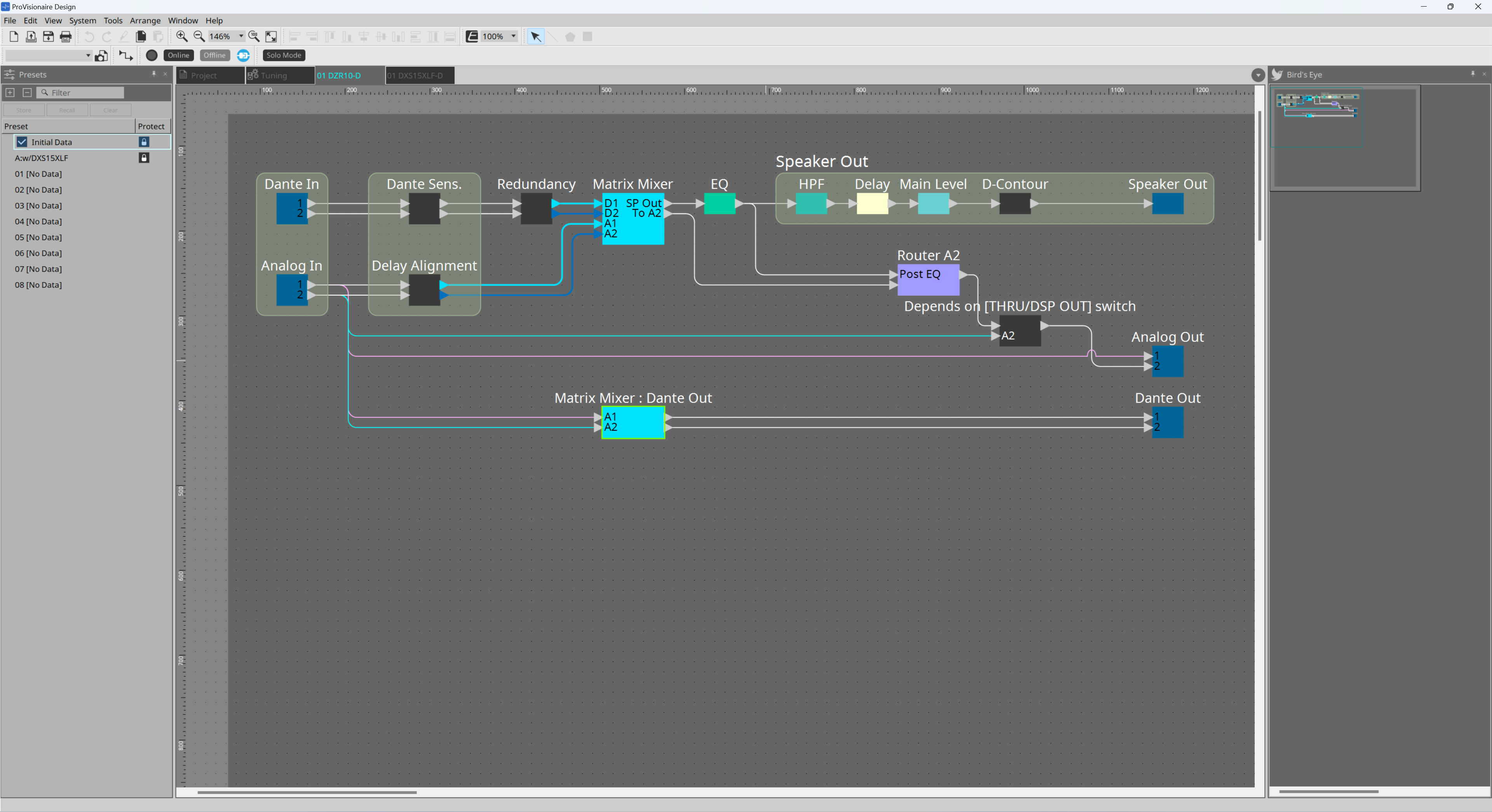
Task: Open the System menu
Action: click(83, 20)
